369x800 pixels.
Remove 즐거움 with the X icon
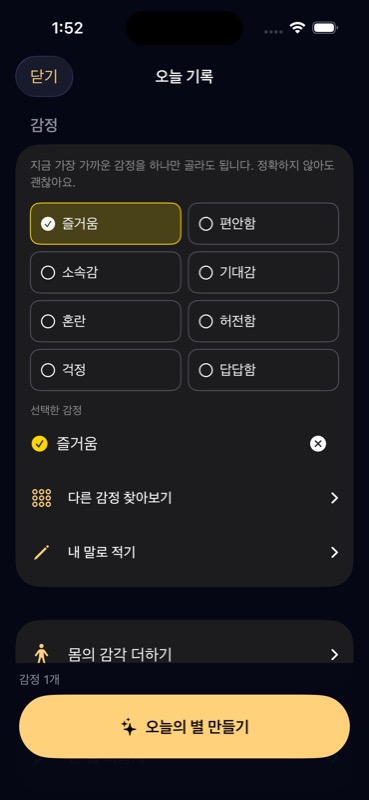318,444
